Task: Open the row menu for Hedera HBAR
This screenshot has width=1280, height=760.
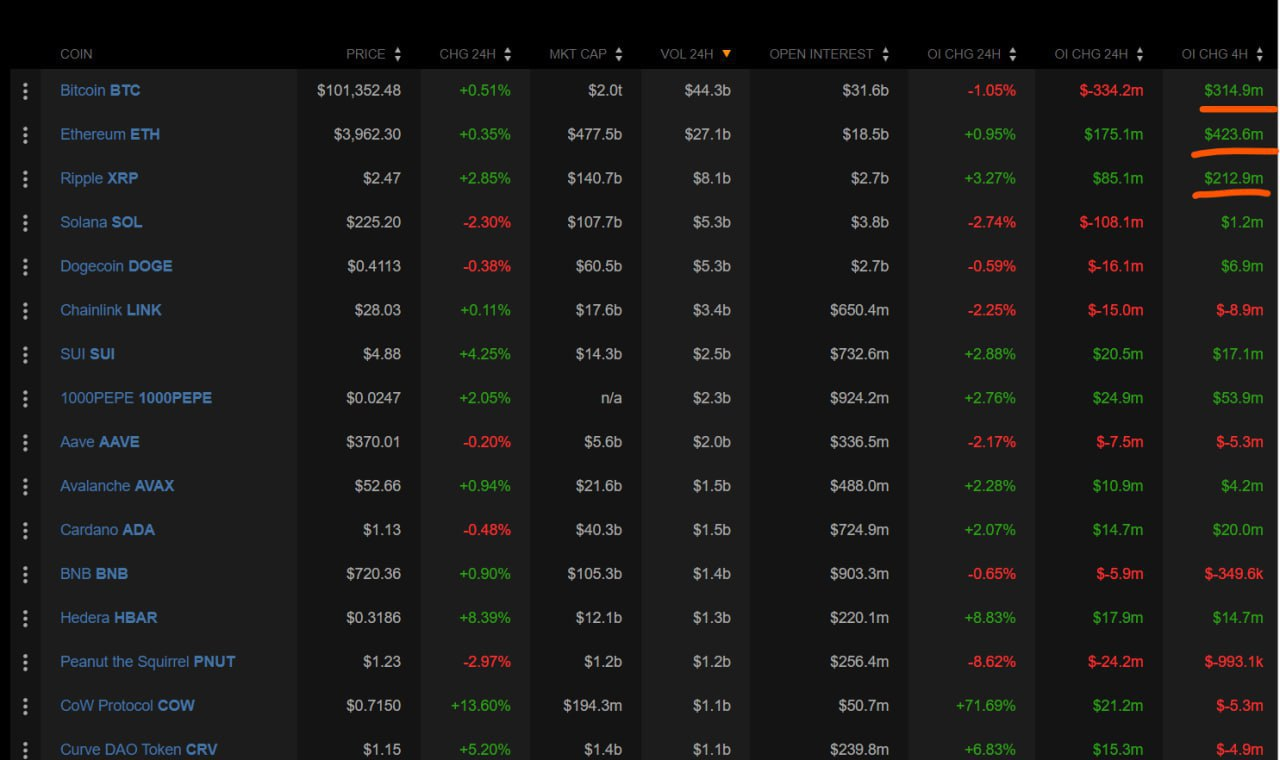Action: click(x=24, y=617)
